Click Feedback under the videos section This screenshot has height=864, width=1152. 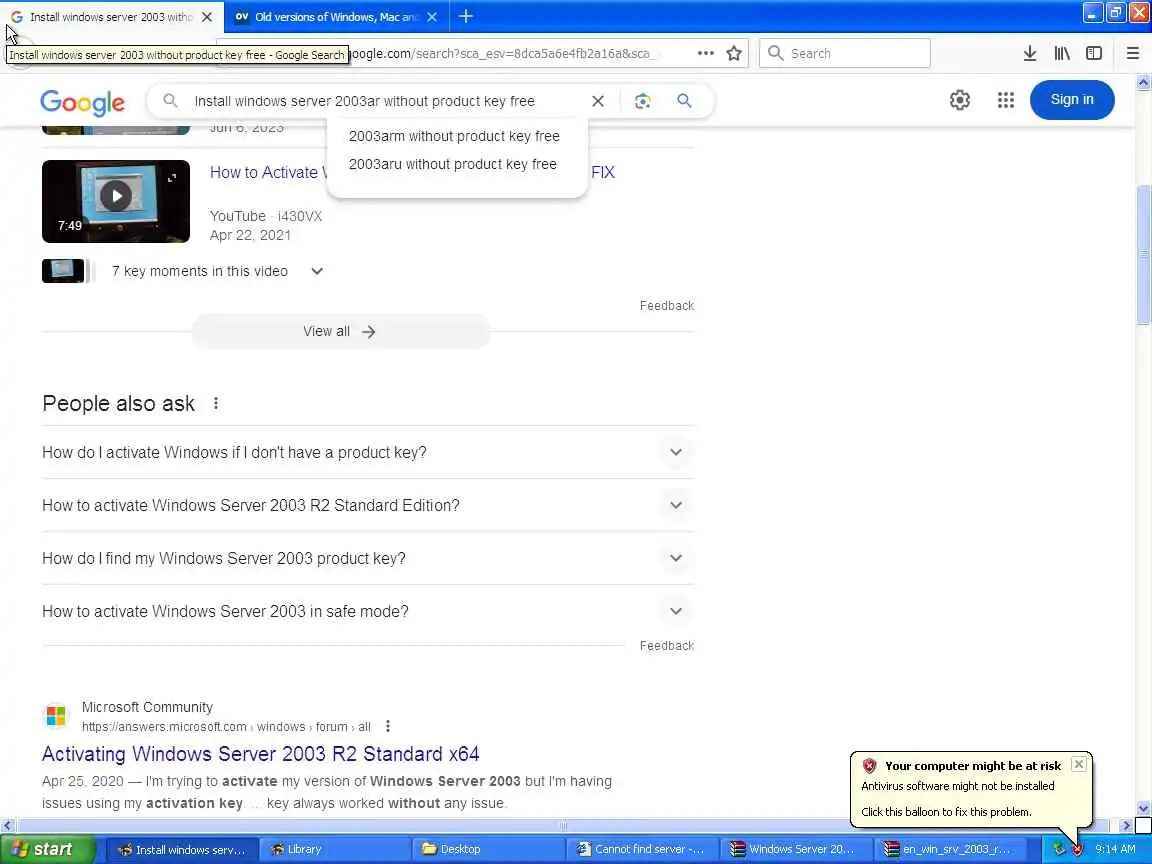coord(666,305)
